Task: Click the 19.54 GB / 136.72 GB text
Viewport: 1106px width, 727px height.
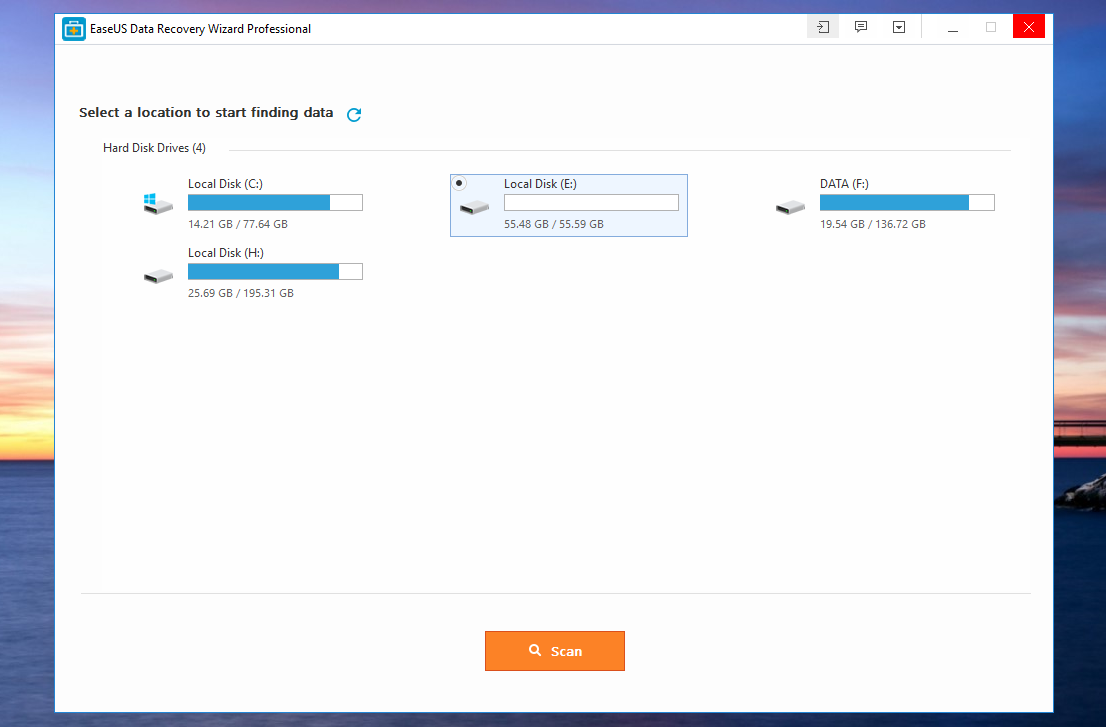Action: (873, 224)
